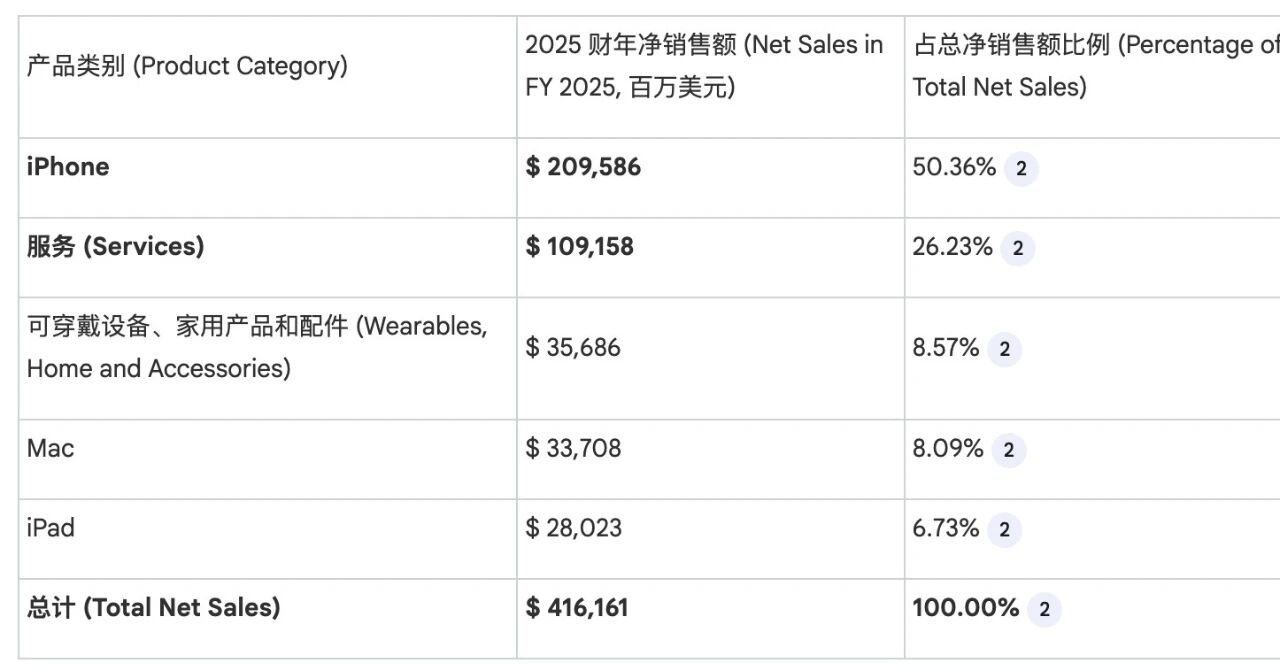Click the $ 109,158 value
Screen dimensions: 1280x672
(579, 247)
